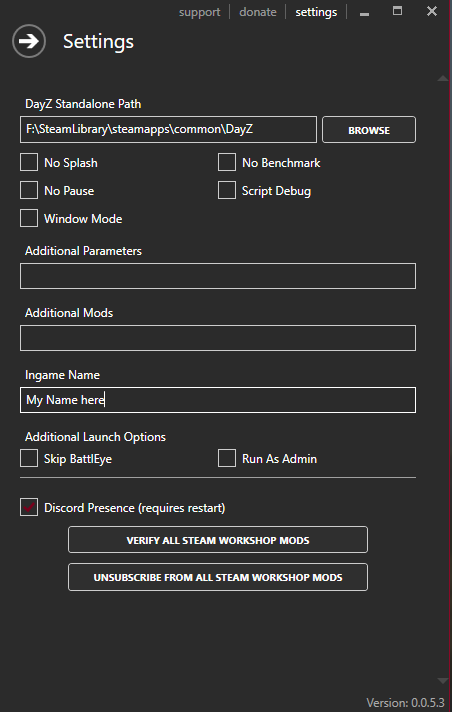452x712 pixels.
Task: Minimize the launcher window
Action: tap(364, 13)
